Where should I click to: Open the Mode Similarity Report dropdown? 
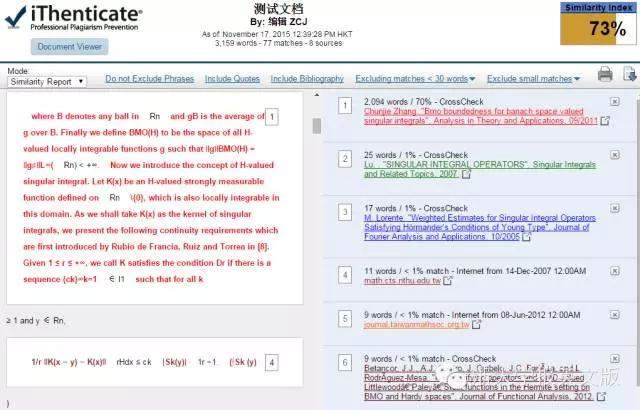47,82
